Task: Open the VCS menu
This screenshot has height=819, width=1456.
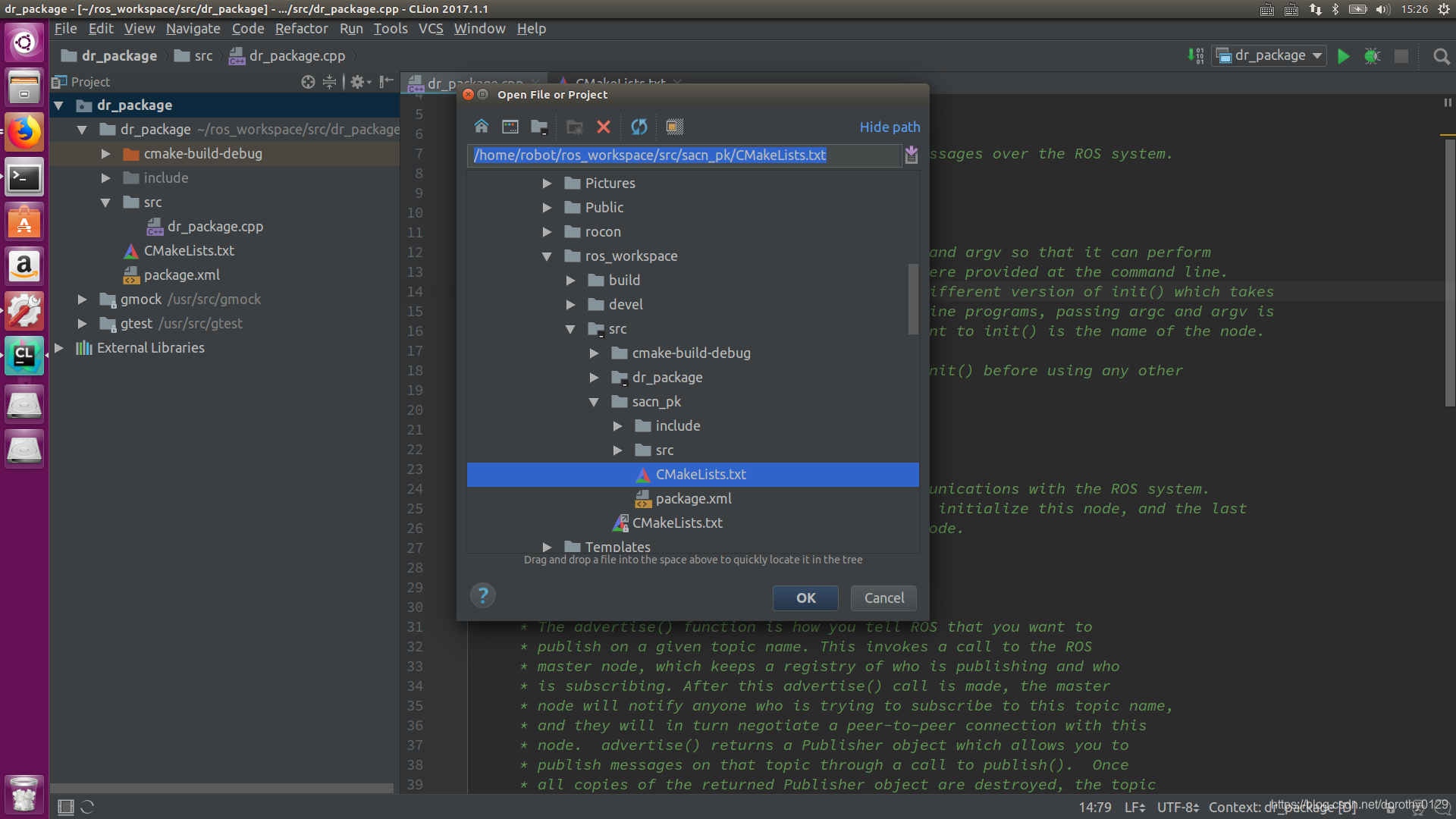Action: pos(431,29)
